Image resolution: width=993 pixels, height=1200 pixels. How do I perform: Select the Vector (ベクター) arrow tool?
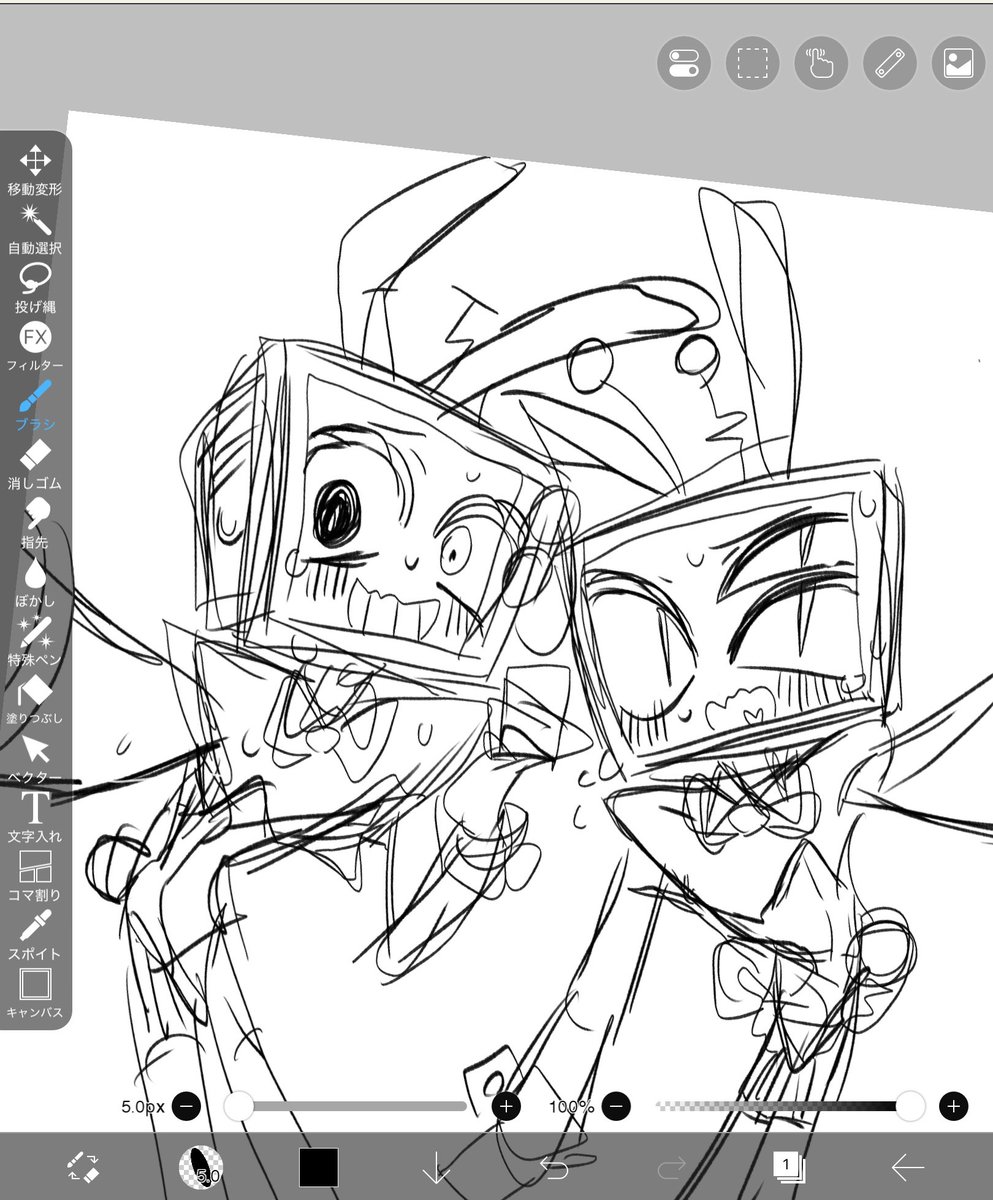click(x=35, y=758)
